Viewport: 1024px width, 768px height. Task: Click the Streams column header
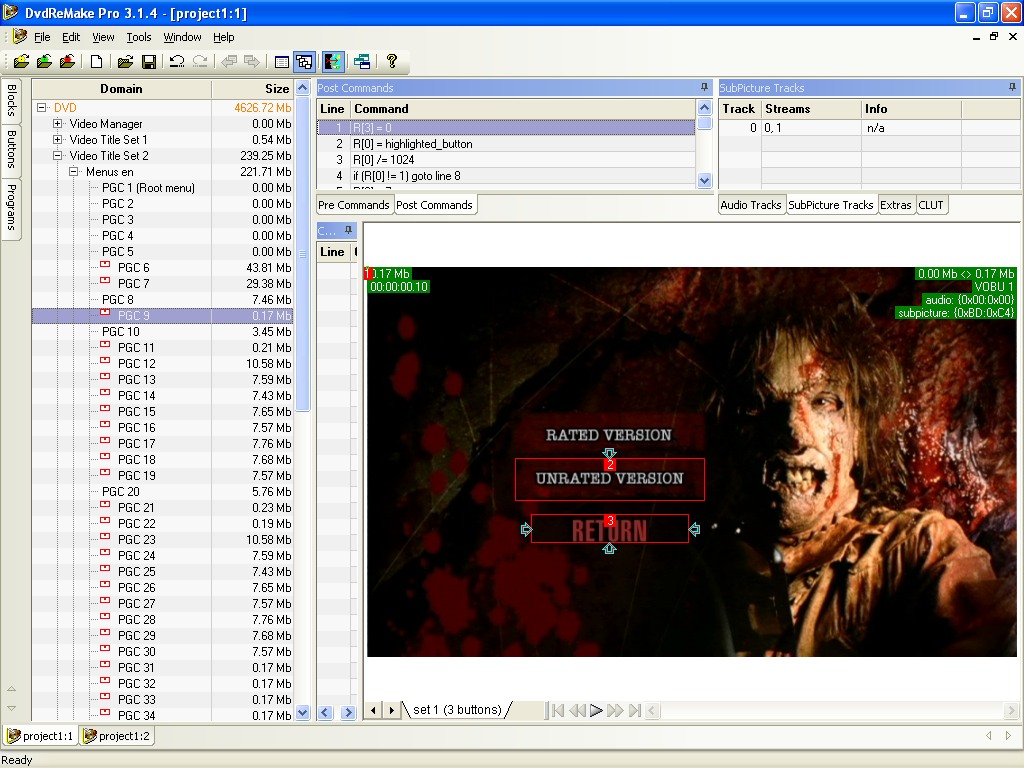click(x=811, y=109)
